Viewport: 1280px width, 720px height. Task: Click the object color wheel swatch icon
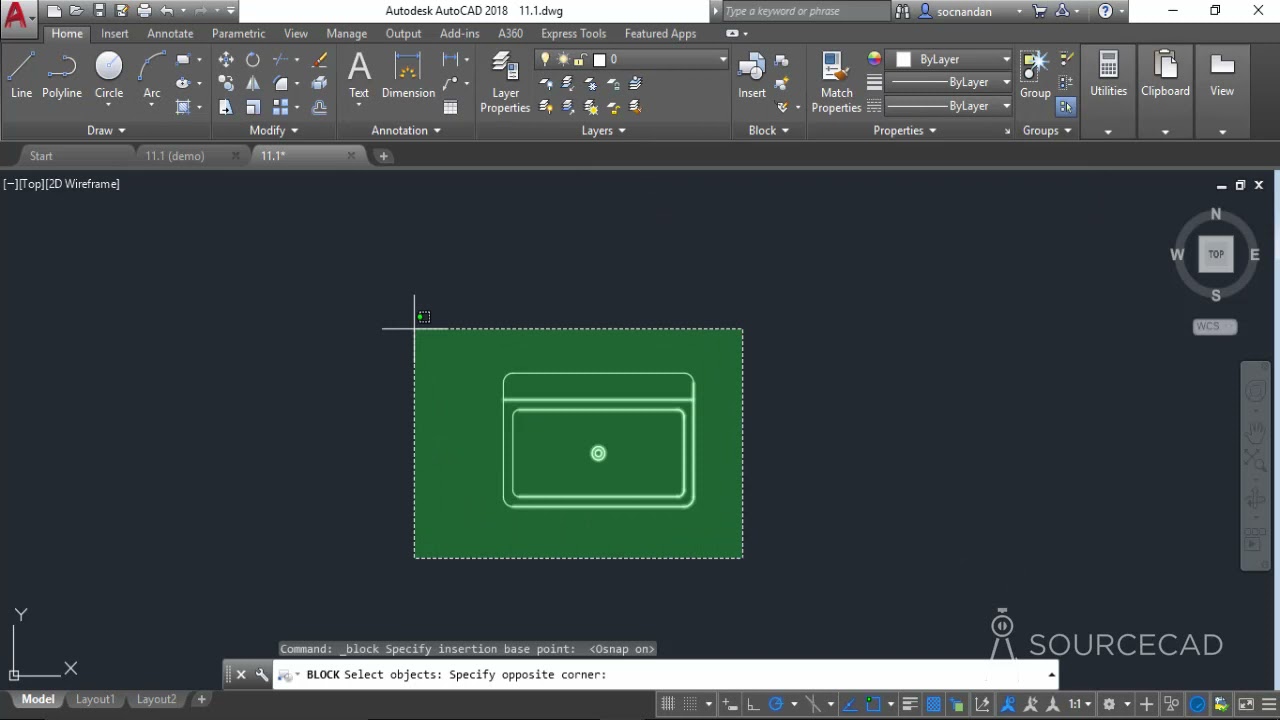click(874, 59)
